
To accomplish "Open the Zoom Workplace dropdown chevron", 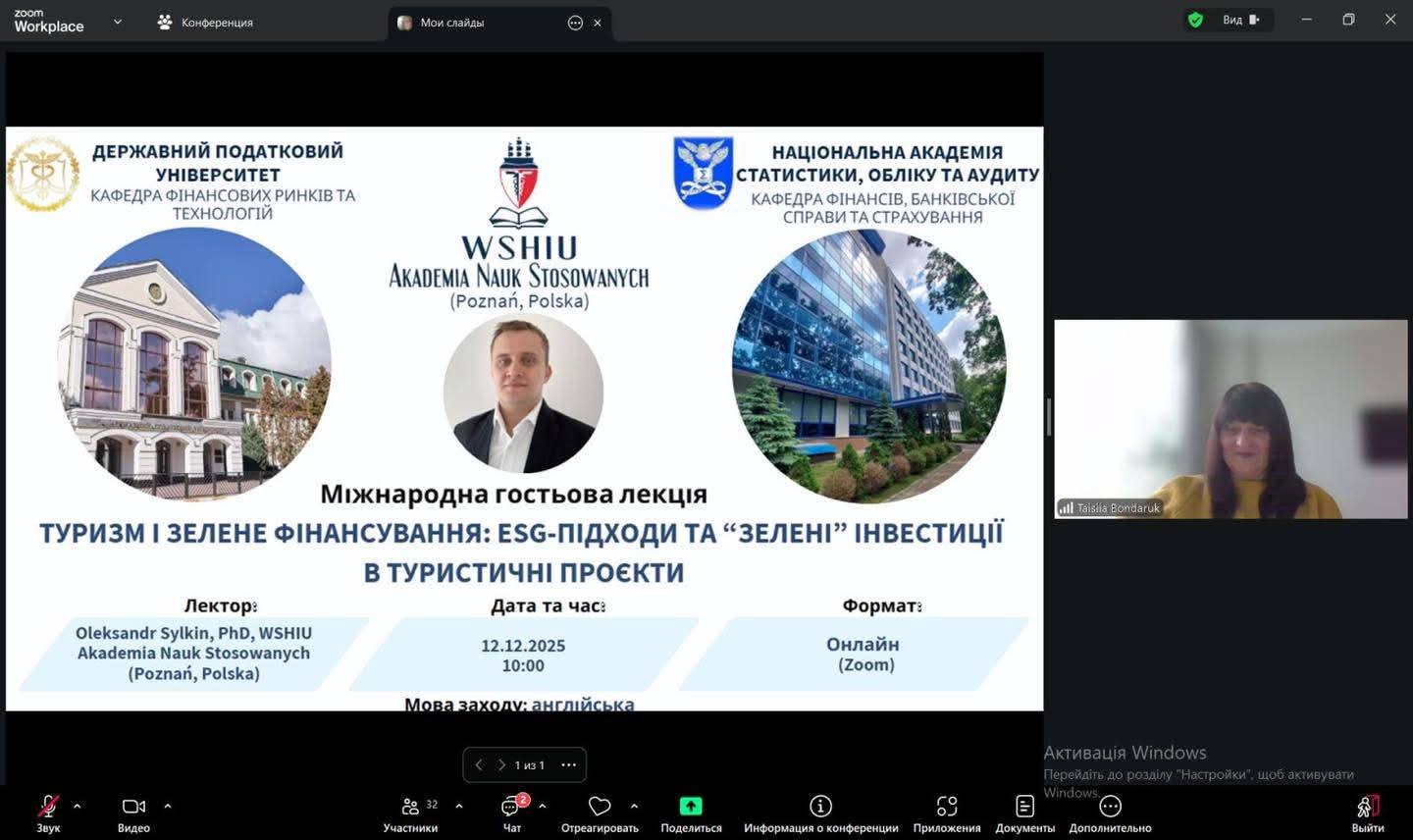I will 118,22.
